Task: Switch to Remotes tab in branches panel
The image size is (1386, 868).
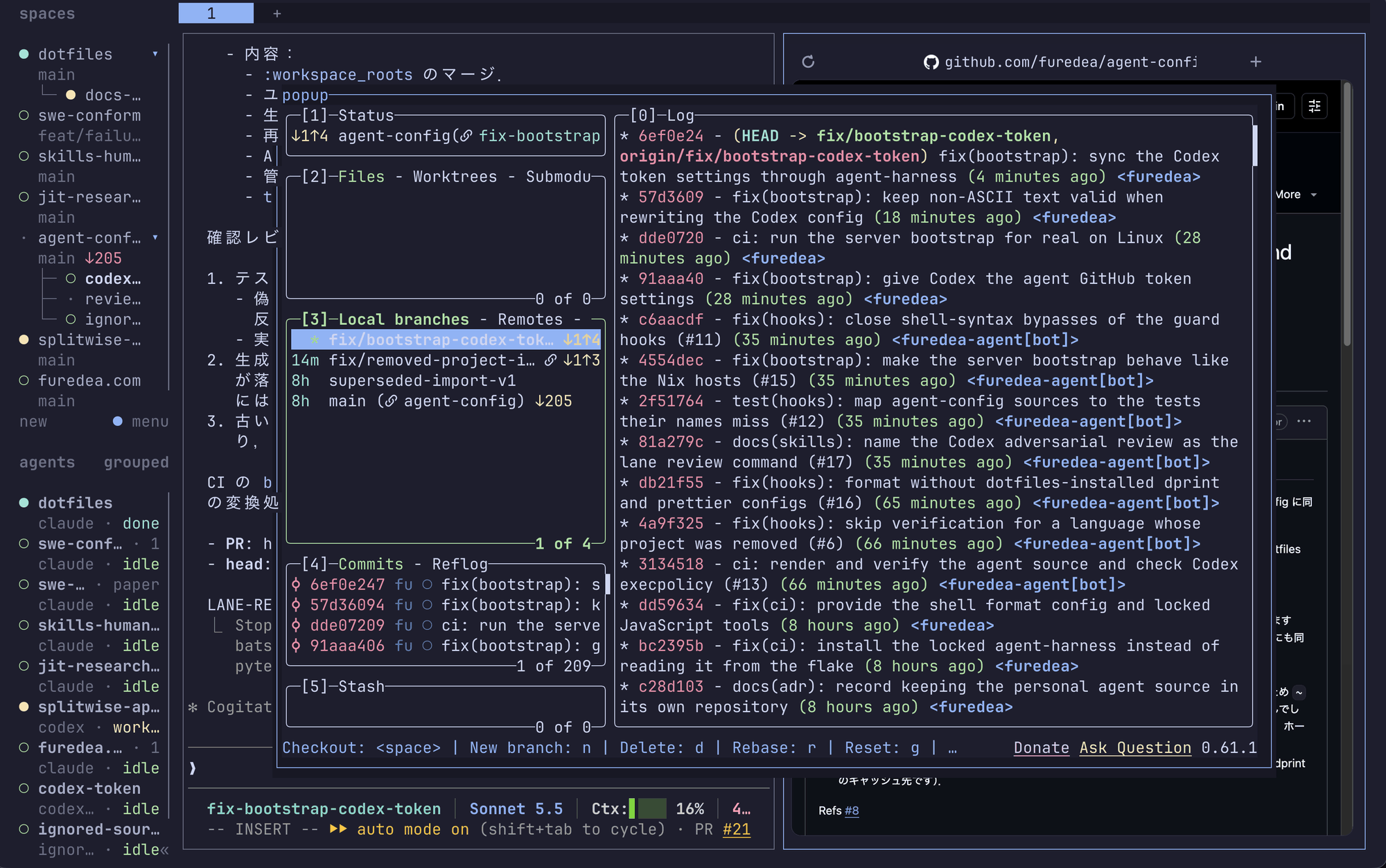Action: pos(530,319)
